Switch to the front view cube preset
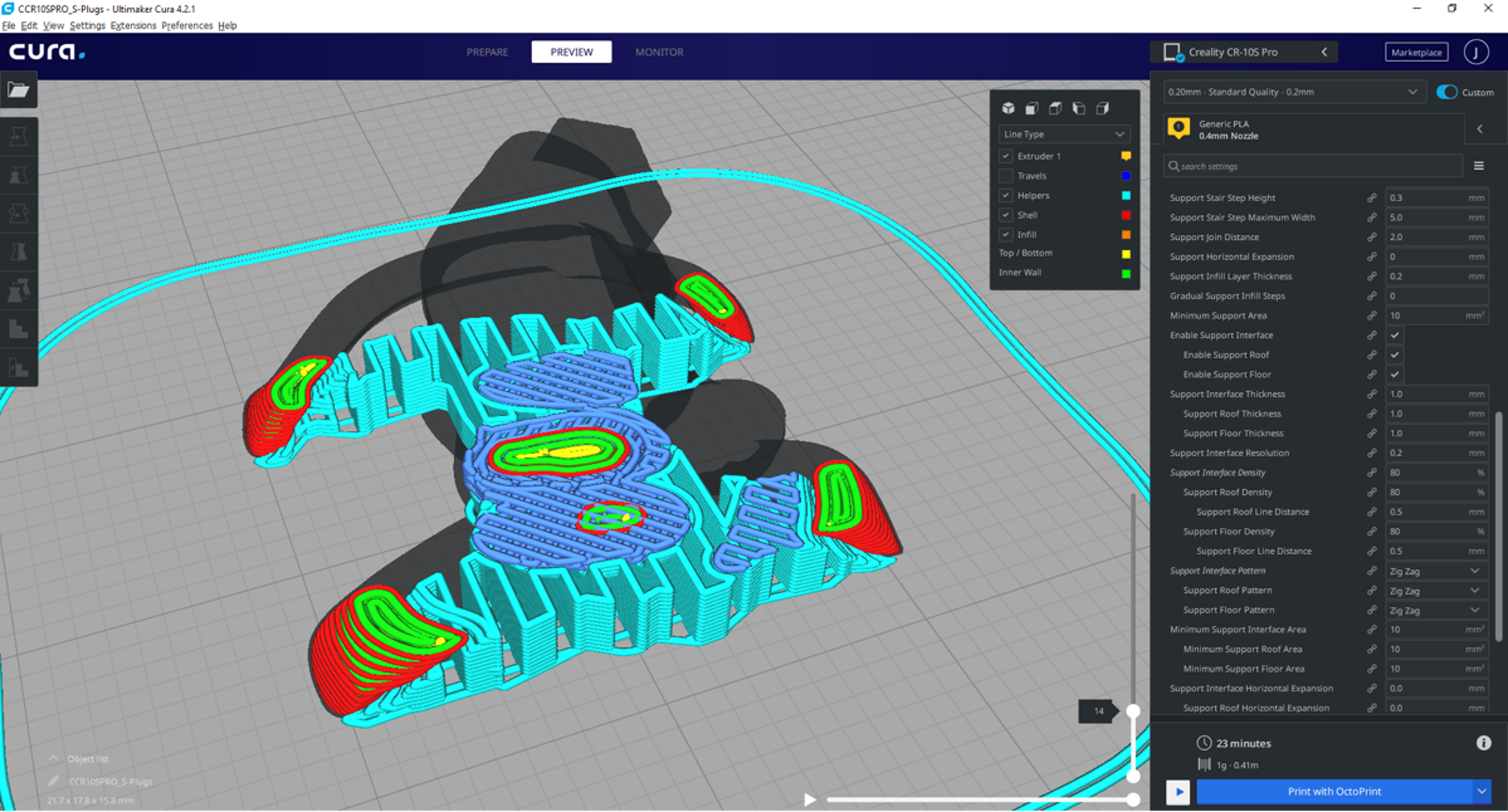 1031,108
